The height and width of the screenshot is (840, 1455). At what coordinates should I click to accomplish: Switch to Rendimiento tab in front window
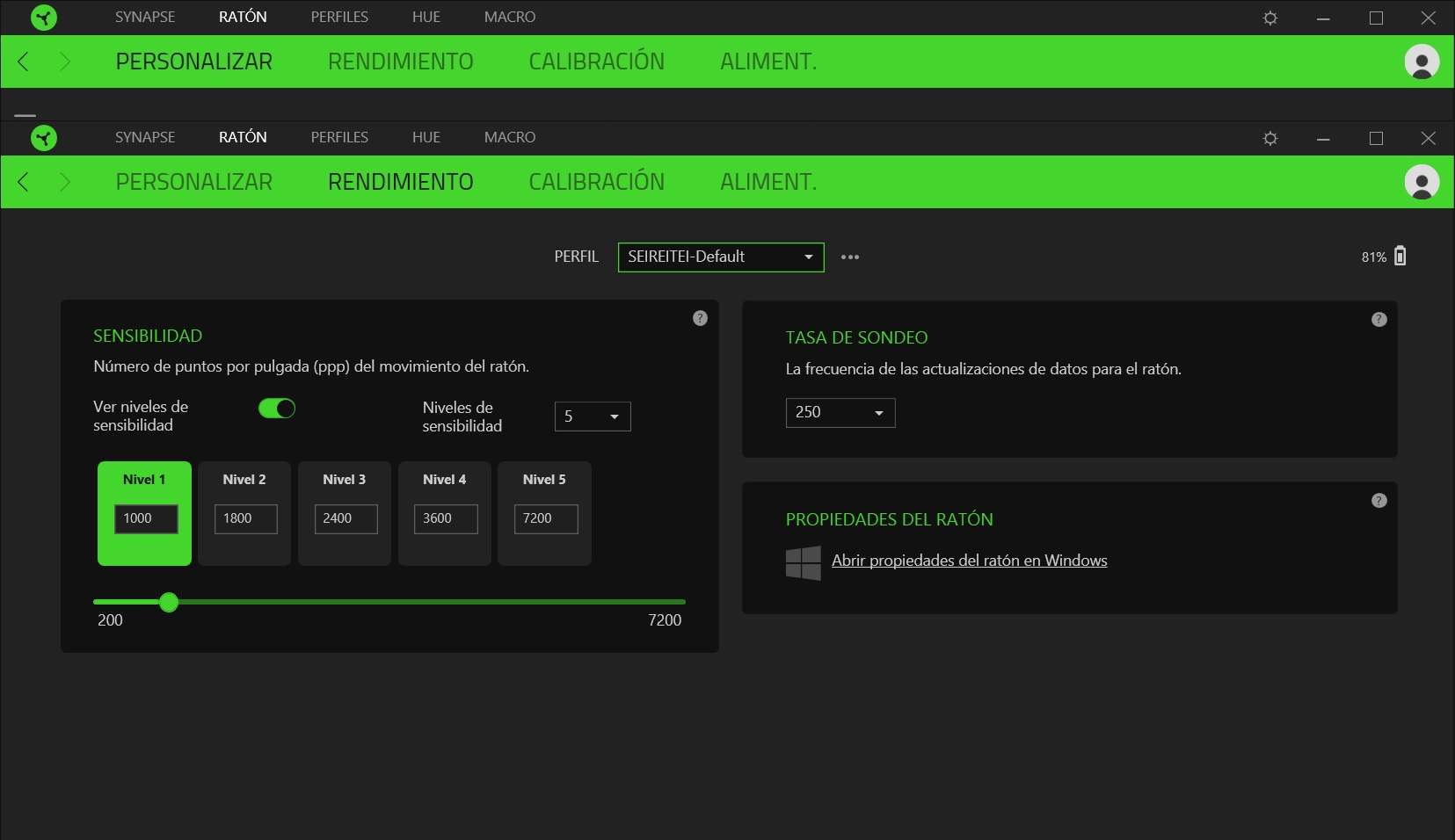401,182
